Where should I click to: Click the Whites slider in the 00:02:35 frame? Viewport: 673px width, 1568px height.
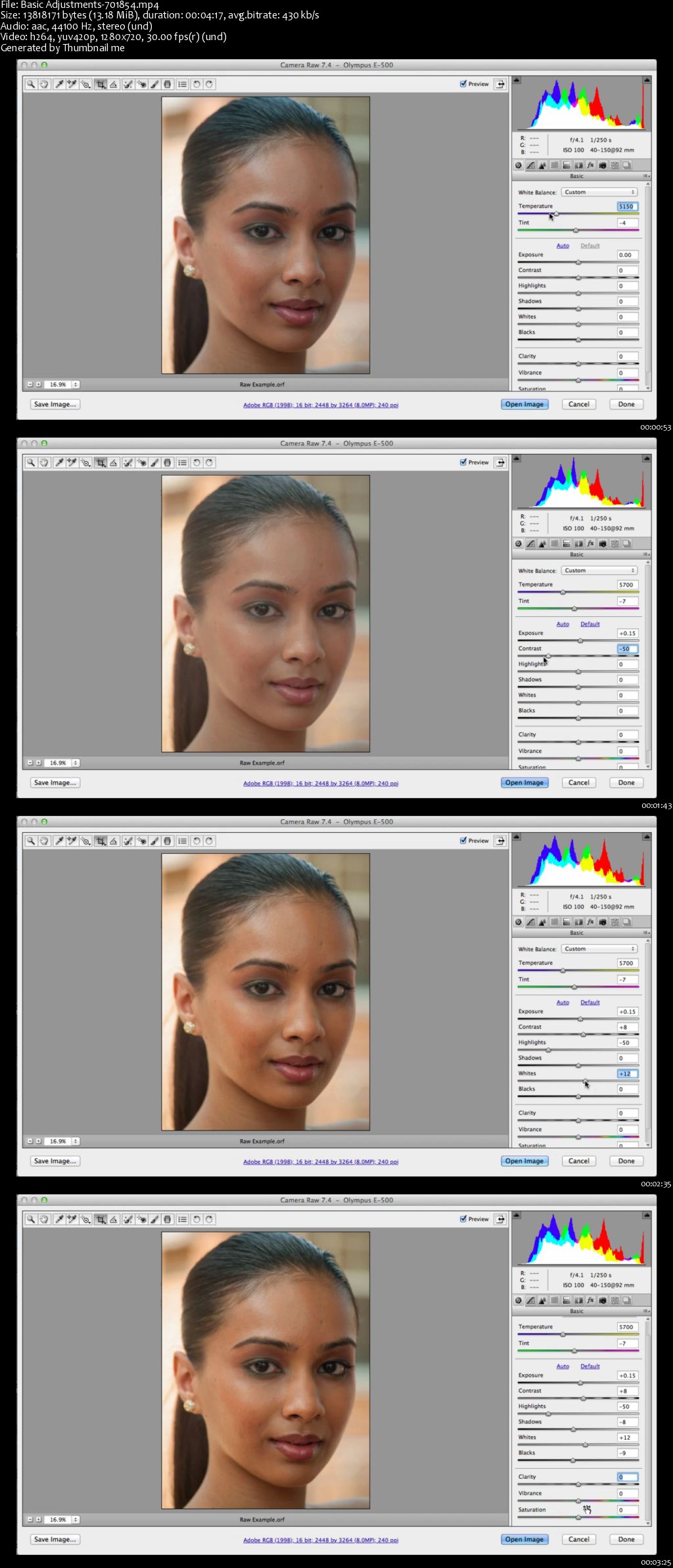coord(578,1081)
